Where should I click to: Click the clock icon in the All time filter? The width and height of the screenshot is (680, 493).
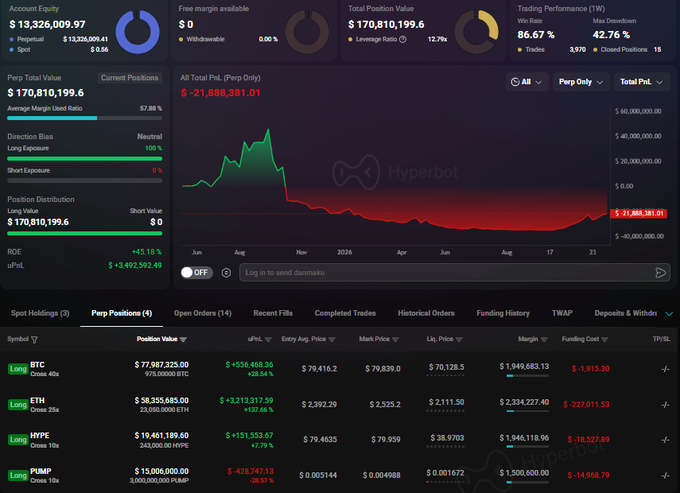click(515, 82)
